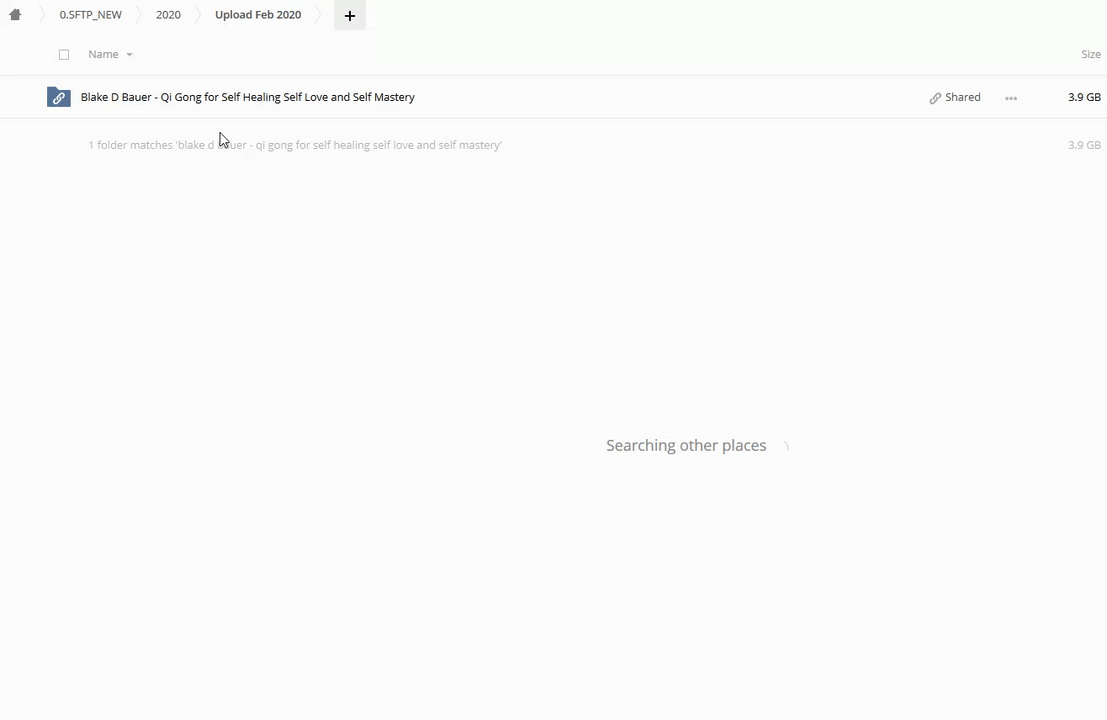Click the chevron after Upload Feb 2020
Viewport: 1107px width, 720px height.
tap(319, 15)
